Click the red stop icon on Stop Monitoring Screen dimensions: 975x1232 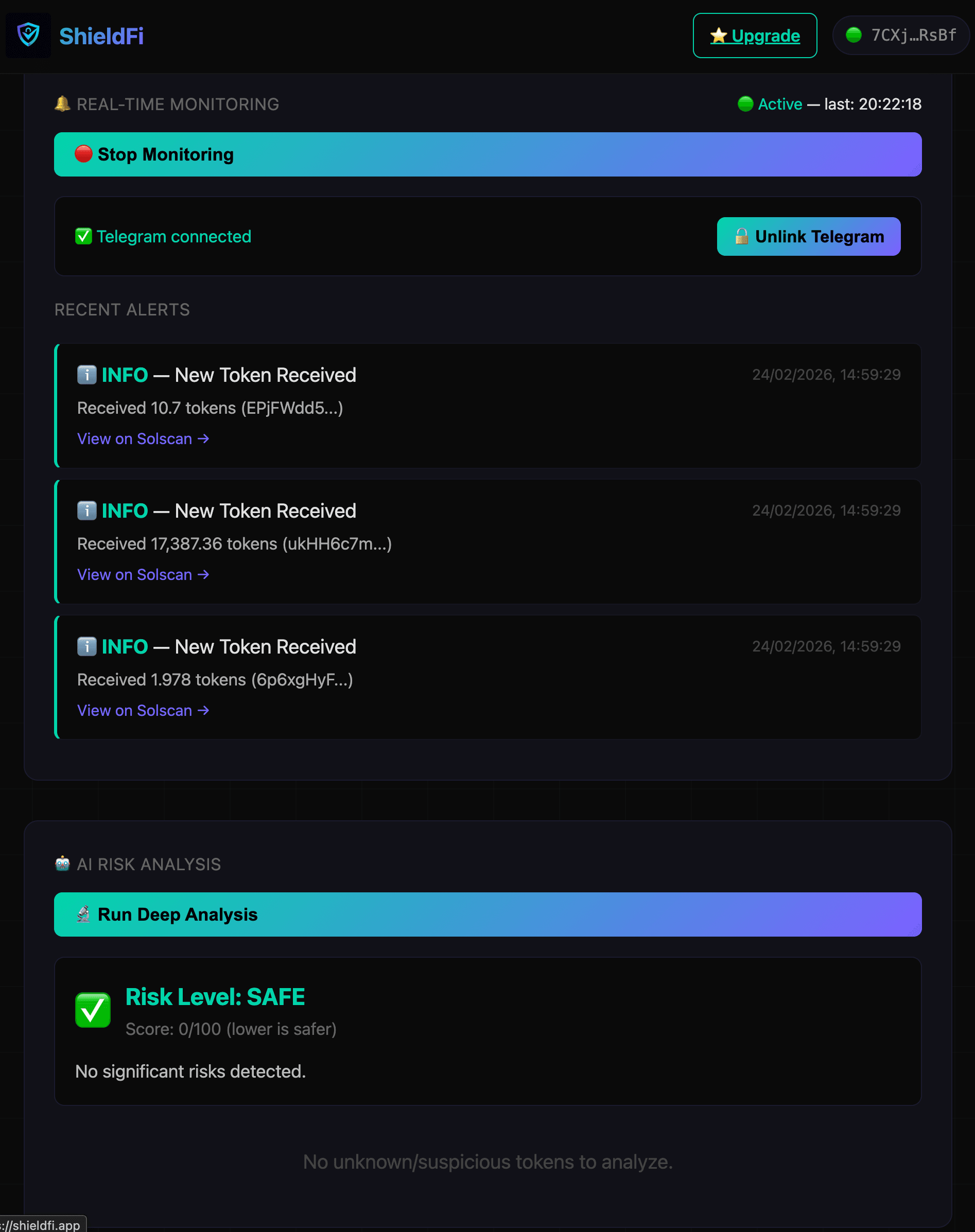tap(83, 154)
